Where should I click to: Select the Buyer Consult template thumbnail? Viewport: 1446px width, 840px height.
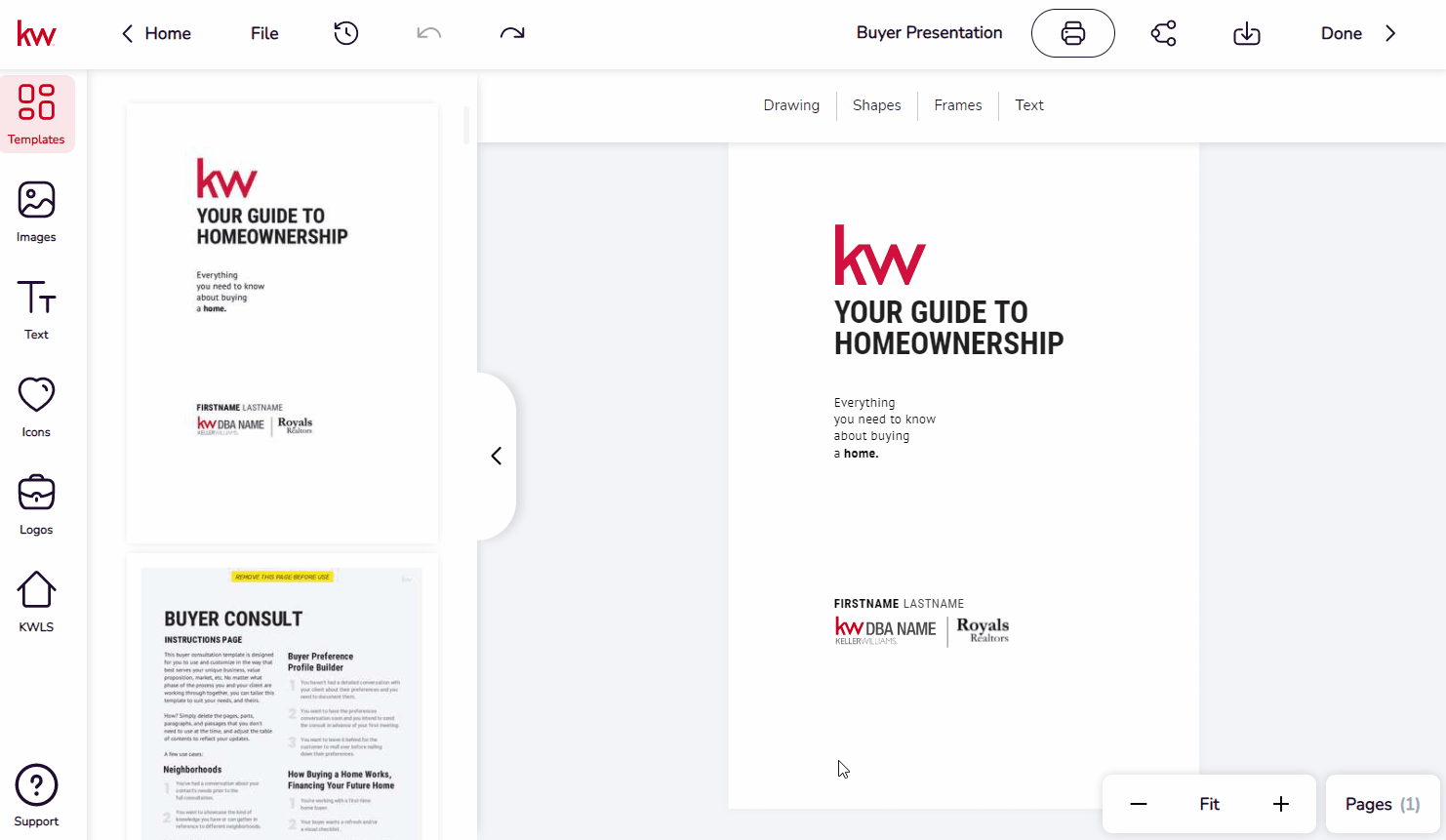coord(282,698)
